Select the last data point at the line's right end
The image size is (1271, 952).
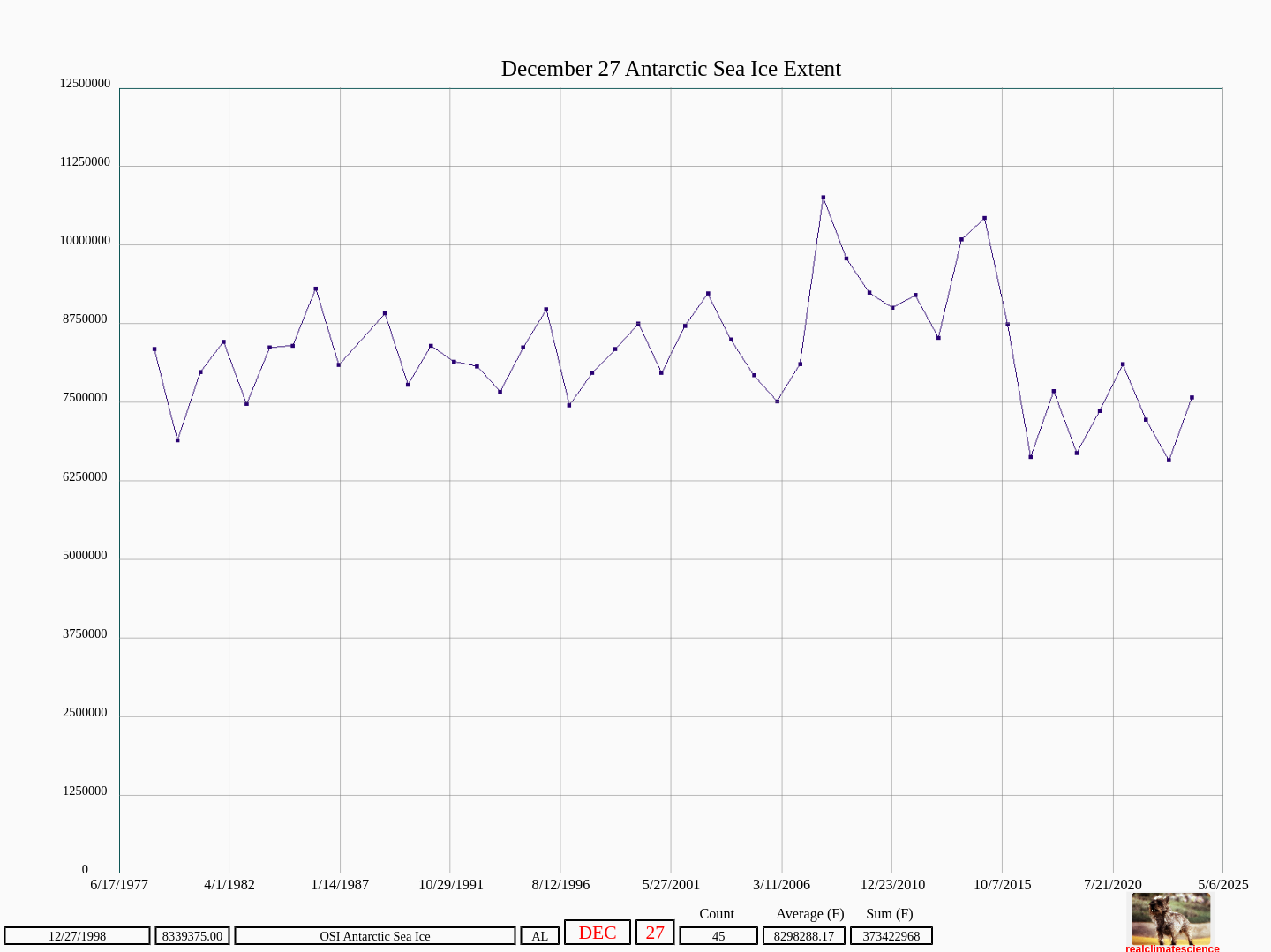click(1192, 398)
